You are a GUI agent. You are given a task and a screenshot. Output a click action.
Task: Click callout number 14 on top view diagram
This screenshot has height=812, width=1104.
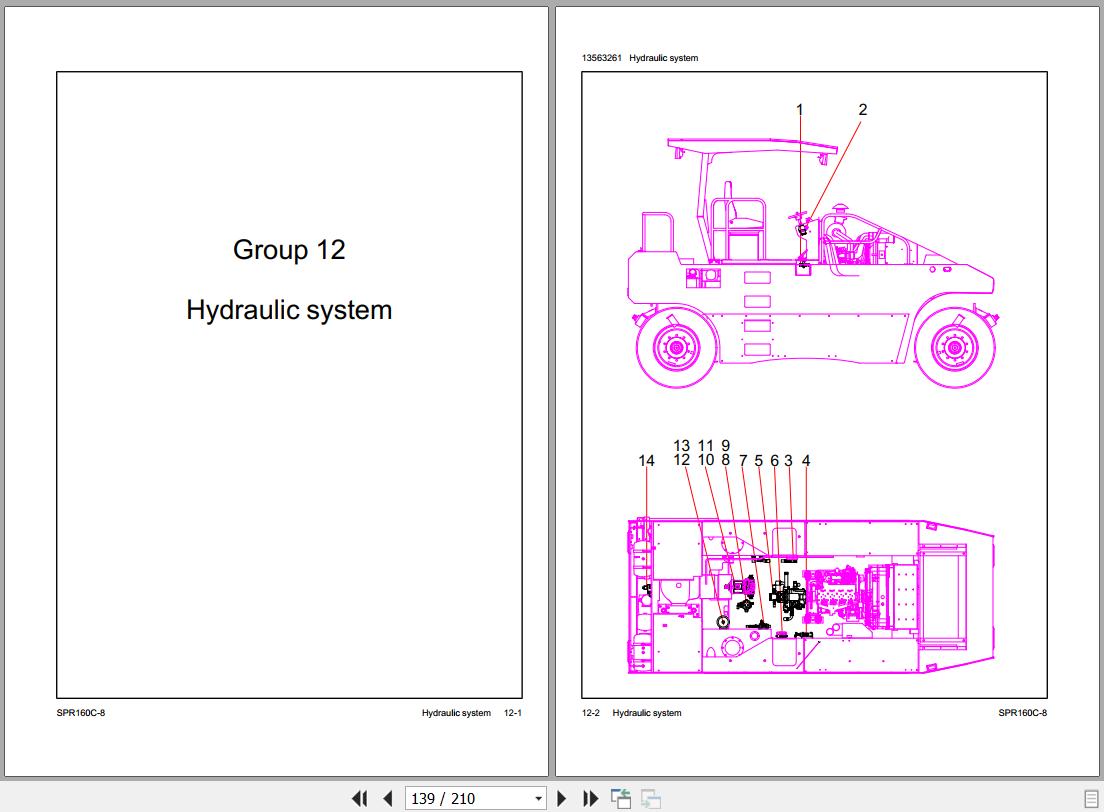tap(646, 461)
